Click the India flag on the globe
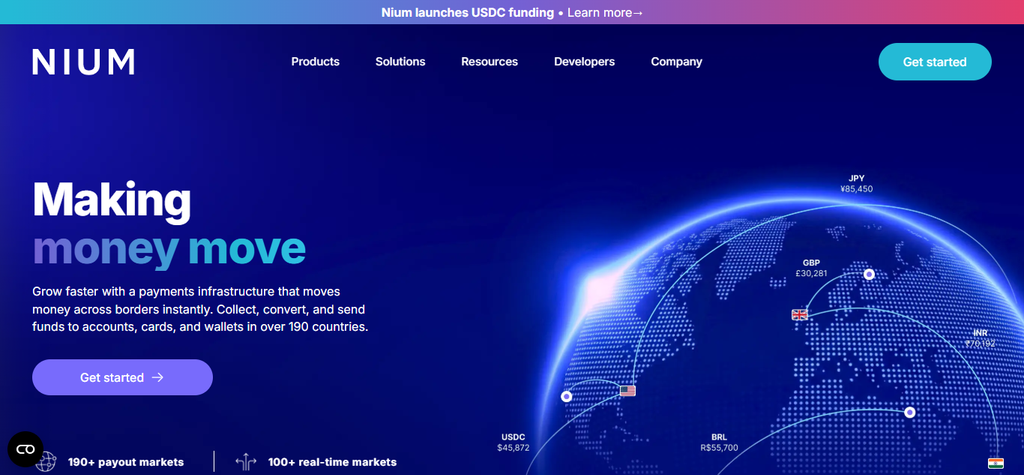Screen dimensions: 1024x475 (x=995, y=463)
